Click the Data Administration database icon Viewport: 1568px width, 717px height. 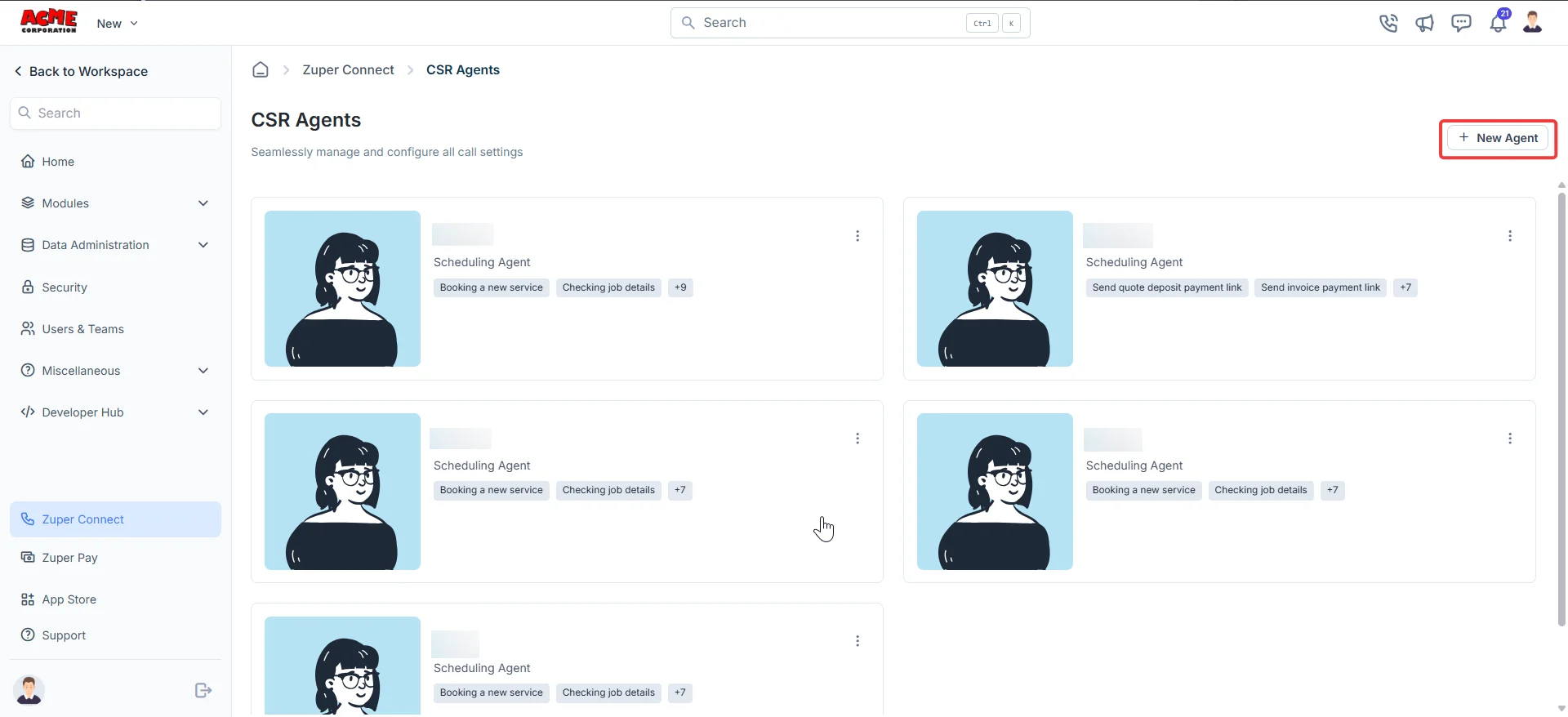click(x=28, y=245)
